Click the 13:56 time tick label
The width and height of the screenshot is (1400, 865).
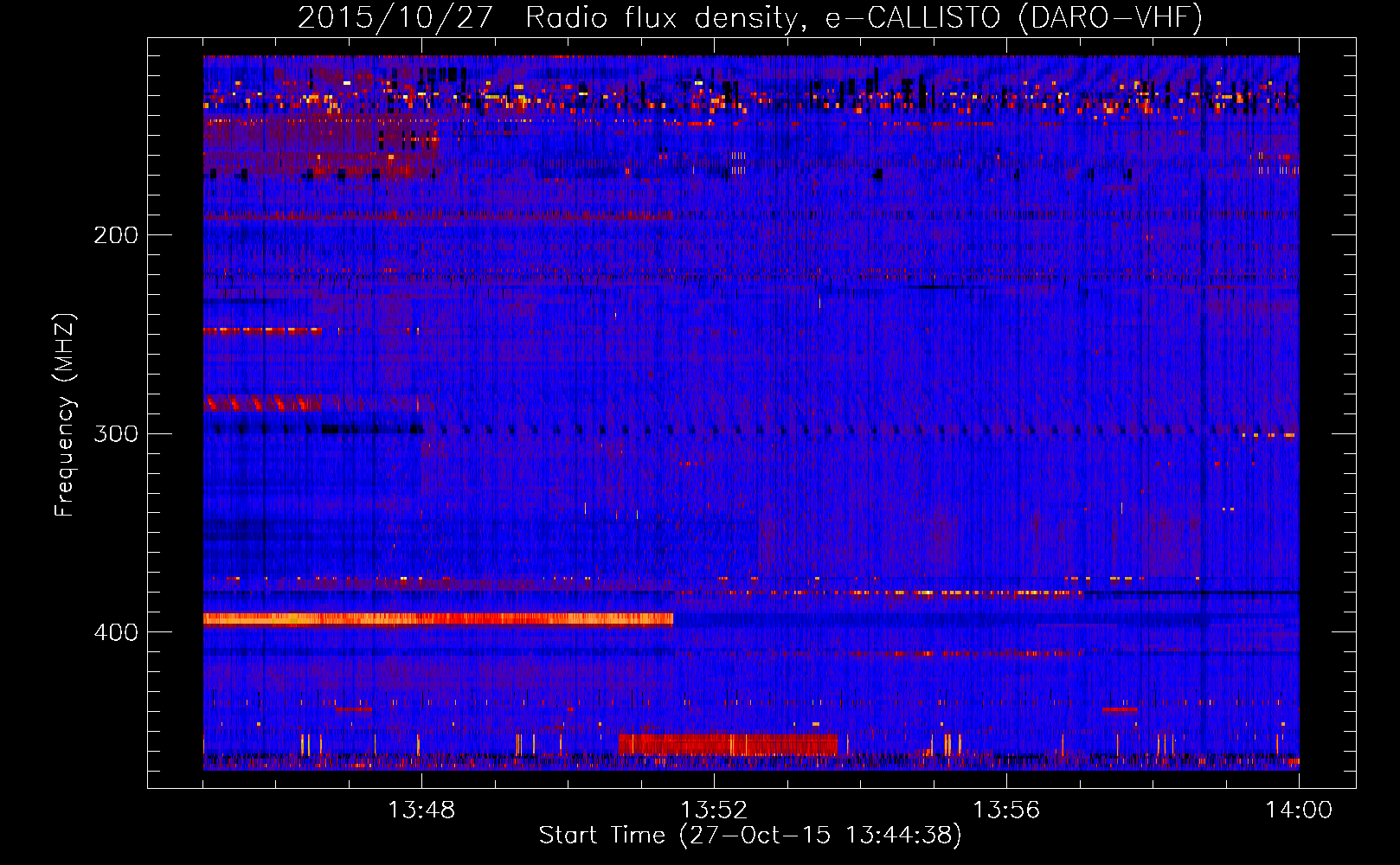[x=1006, y=811]
